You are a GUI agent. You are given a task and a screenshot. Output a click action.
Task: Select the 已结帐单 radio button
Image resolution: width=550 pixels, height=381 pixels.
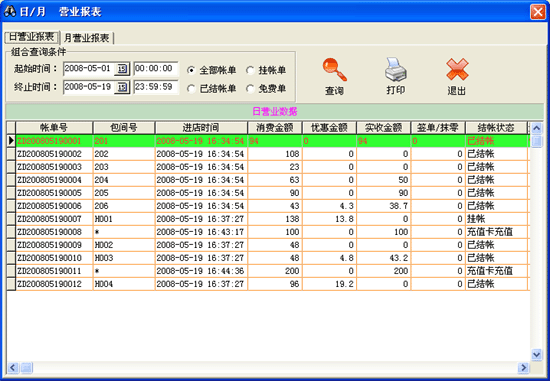[x=191, y=89]
